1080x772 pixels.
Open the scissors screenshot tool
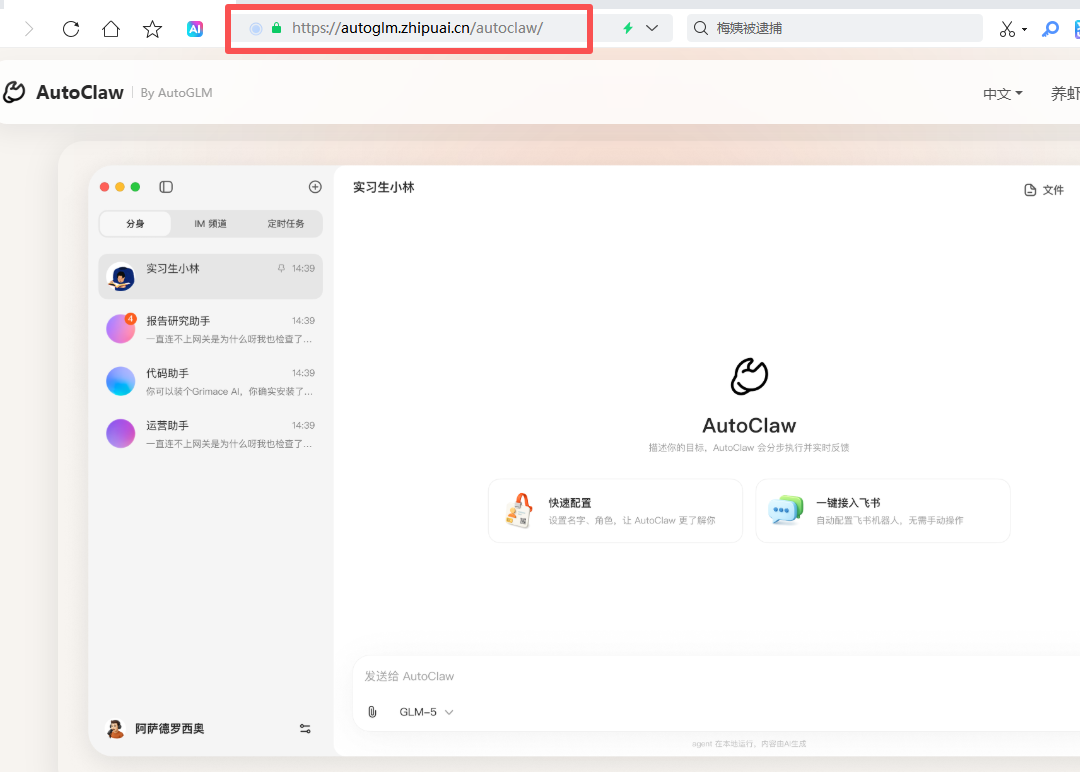1007,29
